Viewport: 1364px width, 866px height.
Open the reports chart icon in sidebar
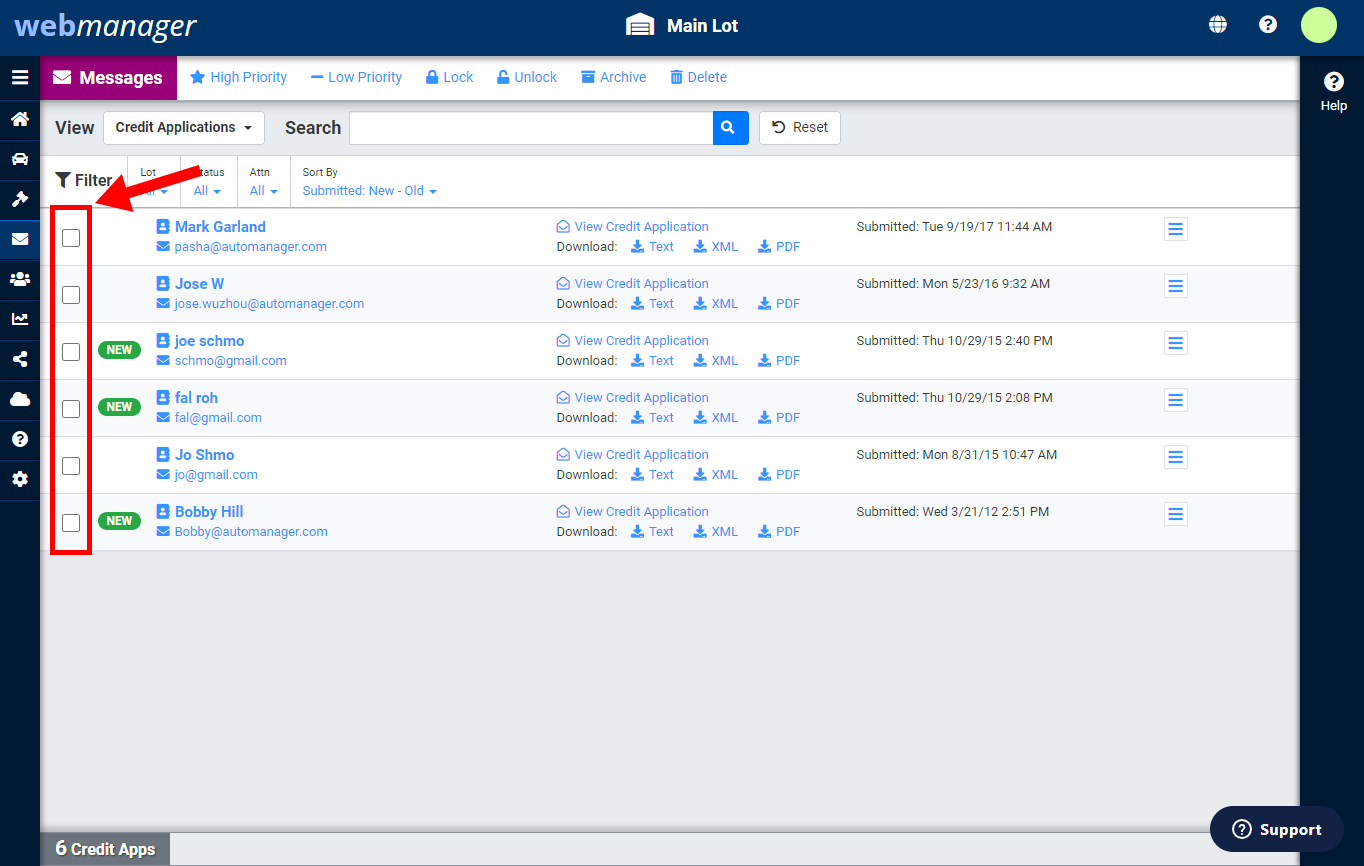(20, 319)
